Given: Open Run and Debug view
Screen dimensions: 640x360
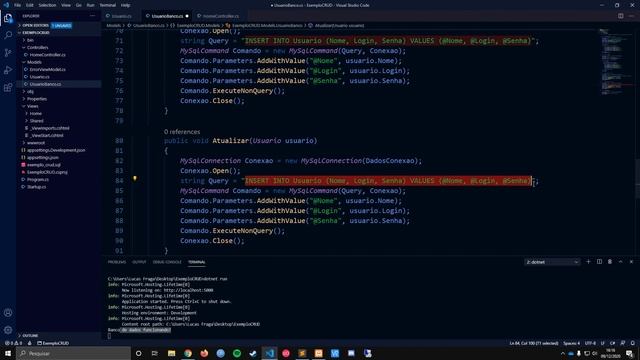Looking at the screenshot, I should click(8, 70).
